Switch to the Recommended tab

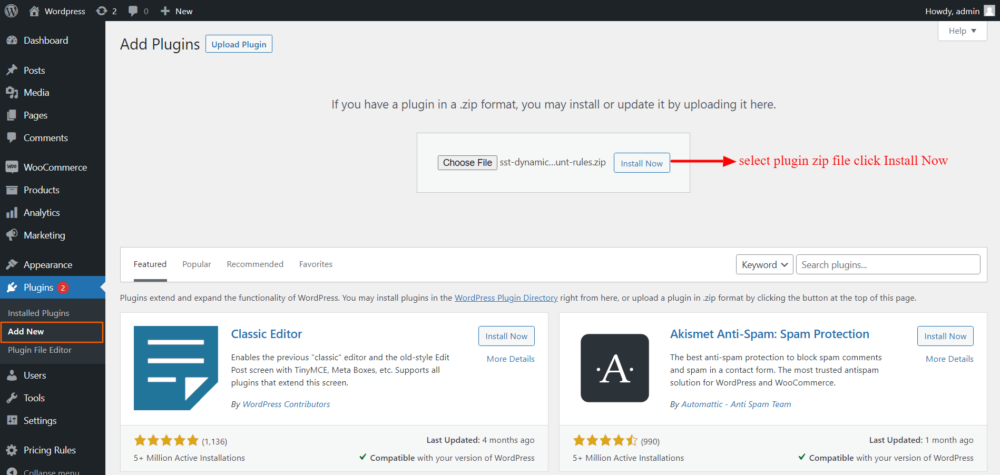pyautogui.click(x=255, y=264)
